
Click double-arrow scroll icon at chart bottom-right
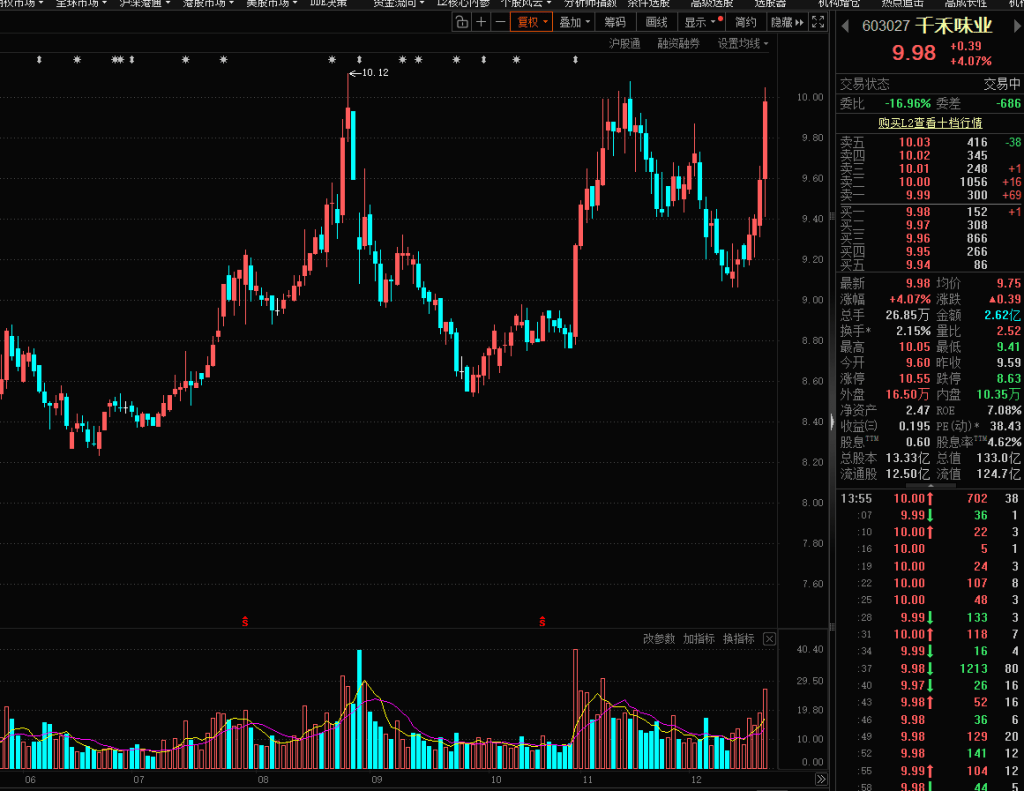point(821,779)
